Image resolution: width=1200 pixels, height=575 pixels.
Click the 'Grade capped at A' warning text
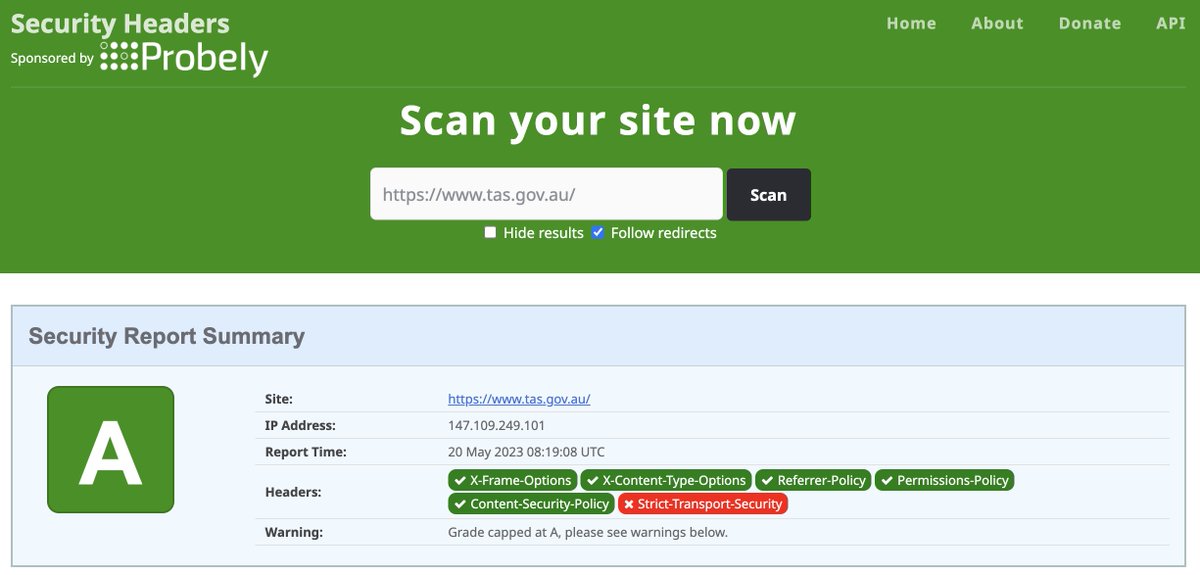coord(588,532)
